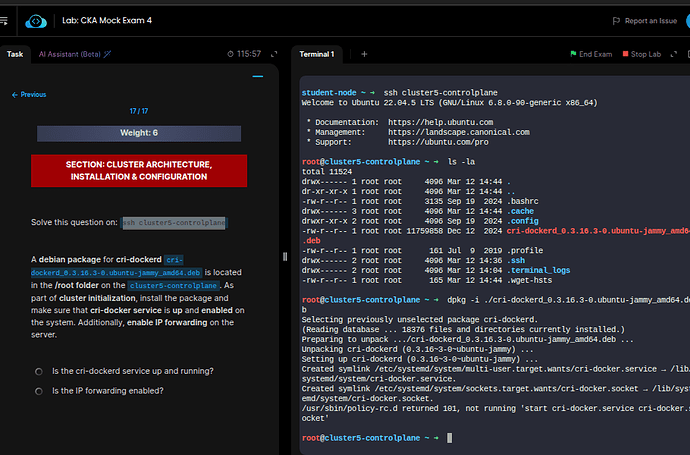Screen dimensions: 690x455
Task: Switch to the Task tab
Action: 15,54
